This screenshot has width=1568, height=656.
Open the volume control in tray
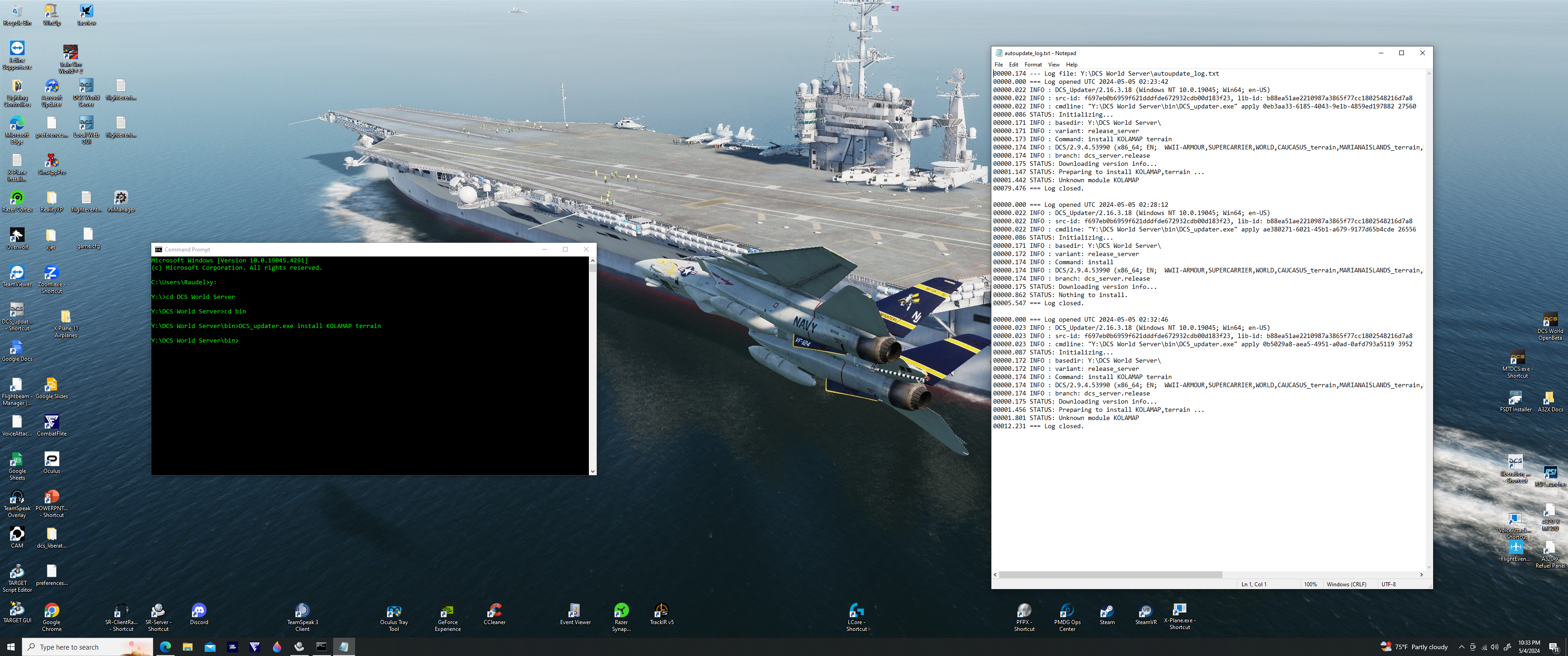(1494, 647)
